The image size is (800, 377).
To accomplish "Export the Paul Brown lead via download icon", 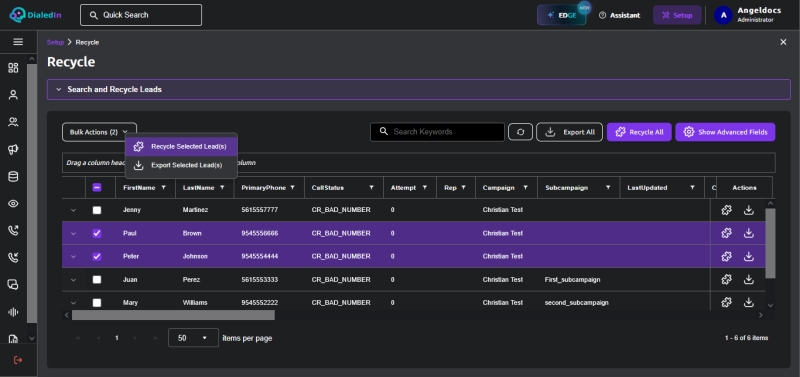I will click(748, 233).
